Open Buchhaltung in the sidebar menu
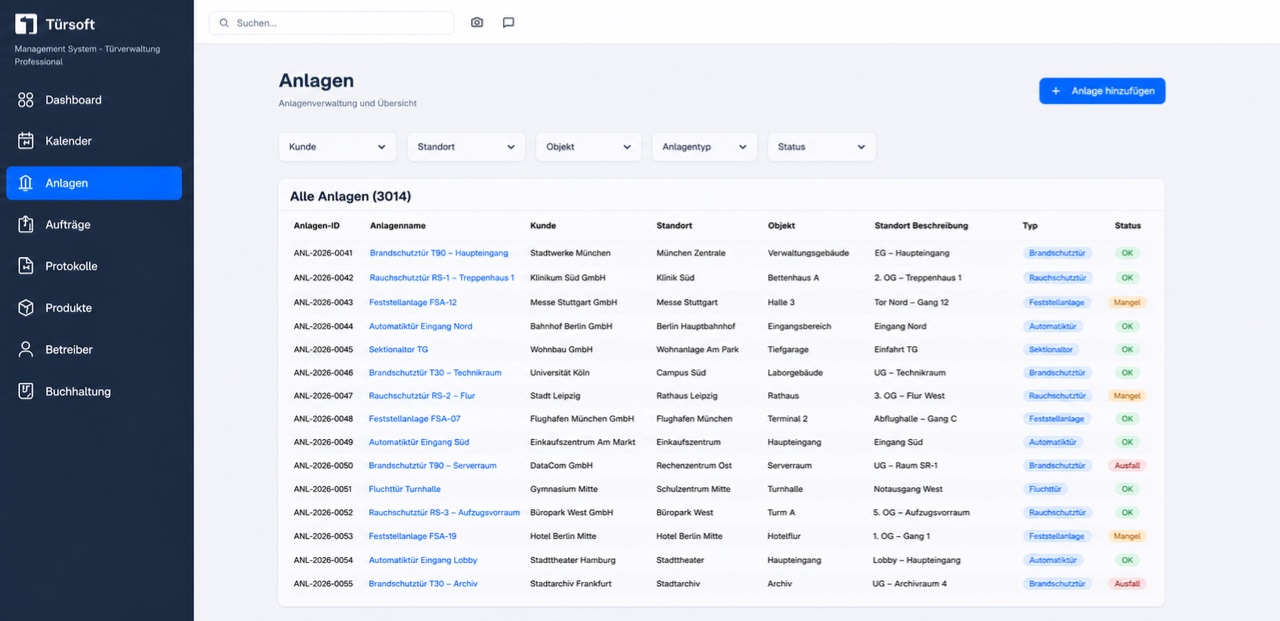Image resolution: width=1280 pixels, height=621 pixels. (x=94, y=391)
